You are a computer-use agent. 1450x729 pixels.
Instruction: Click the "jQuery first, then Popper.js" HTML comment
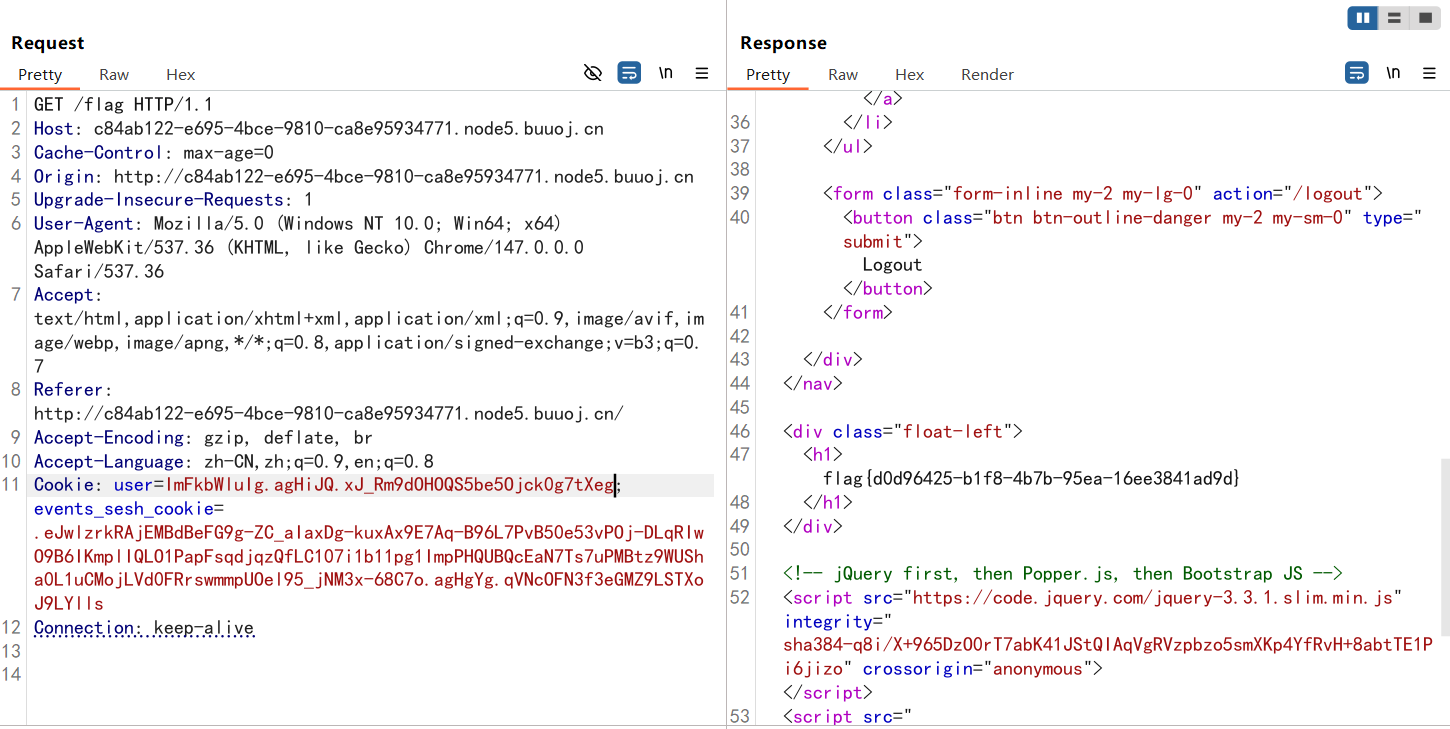point(1063,574)
